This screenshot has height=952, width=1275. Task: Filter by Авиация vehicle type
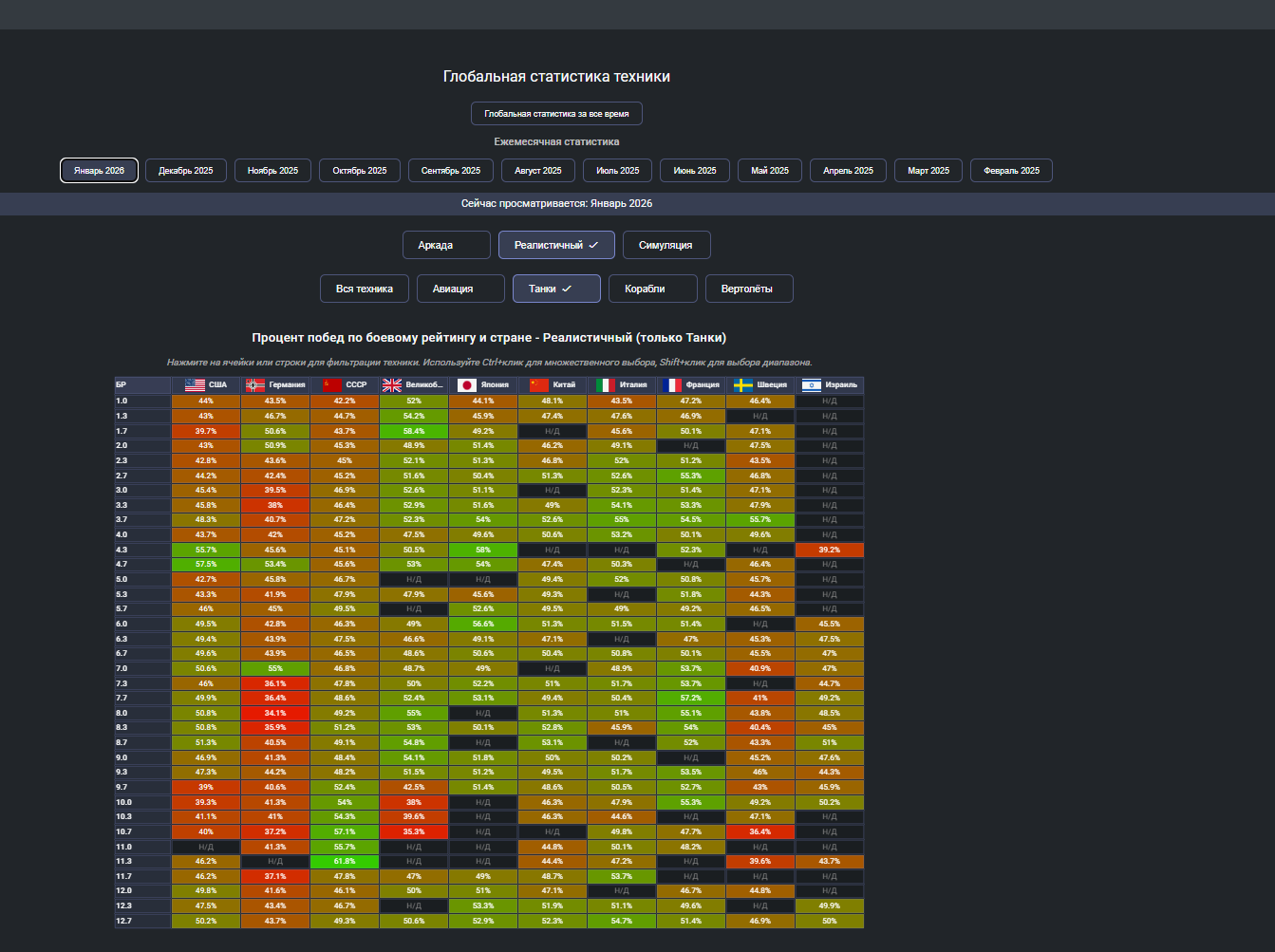pos(460,289)
